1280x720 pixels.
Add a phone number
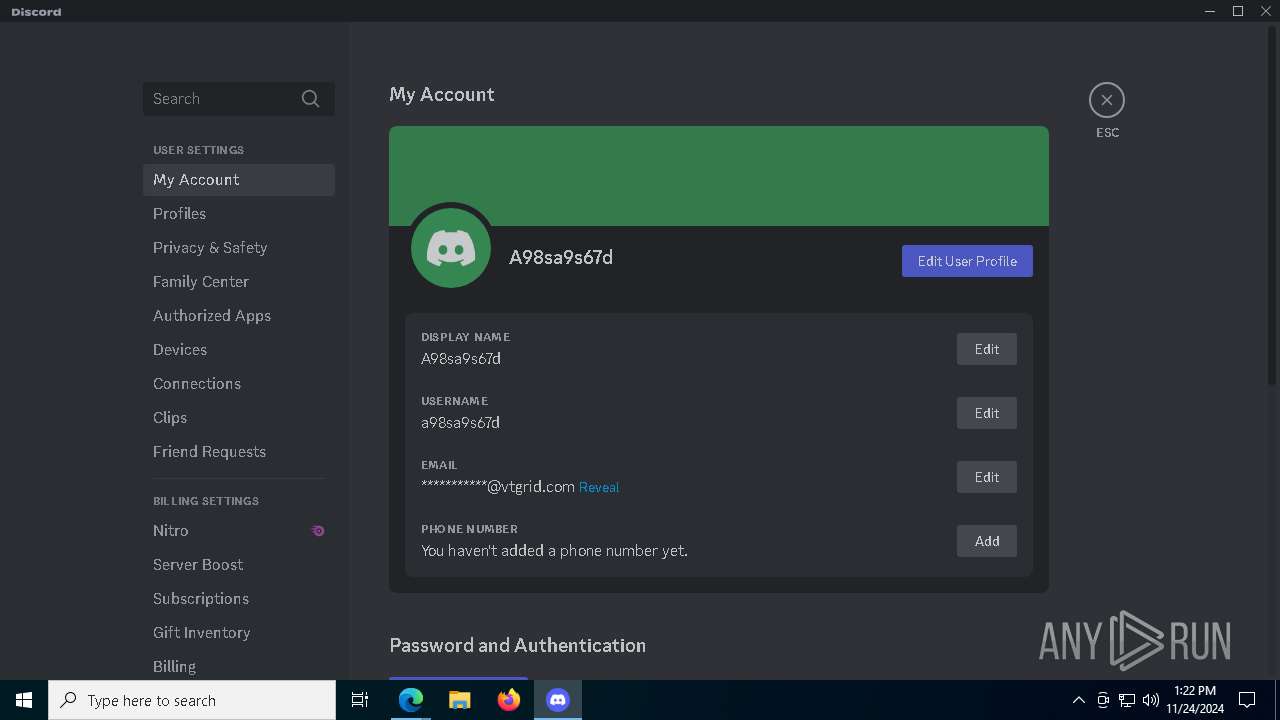tap(987, 541)
